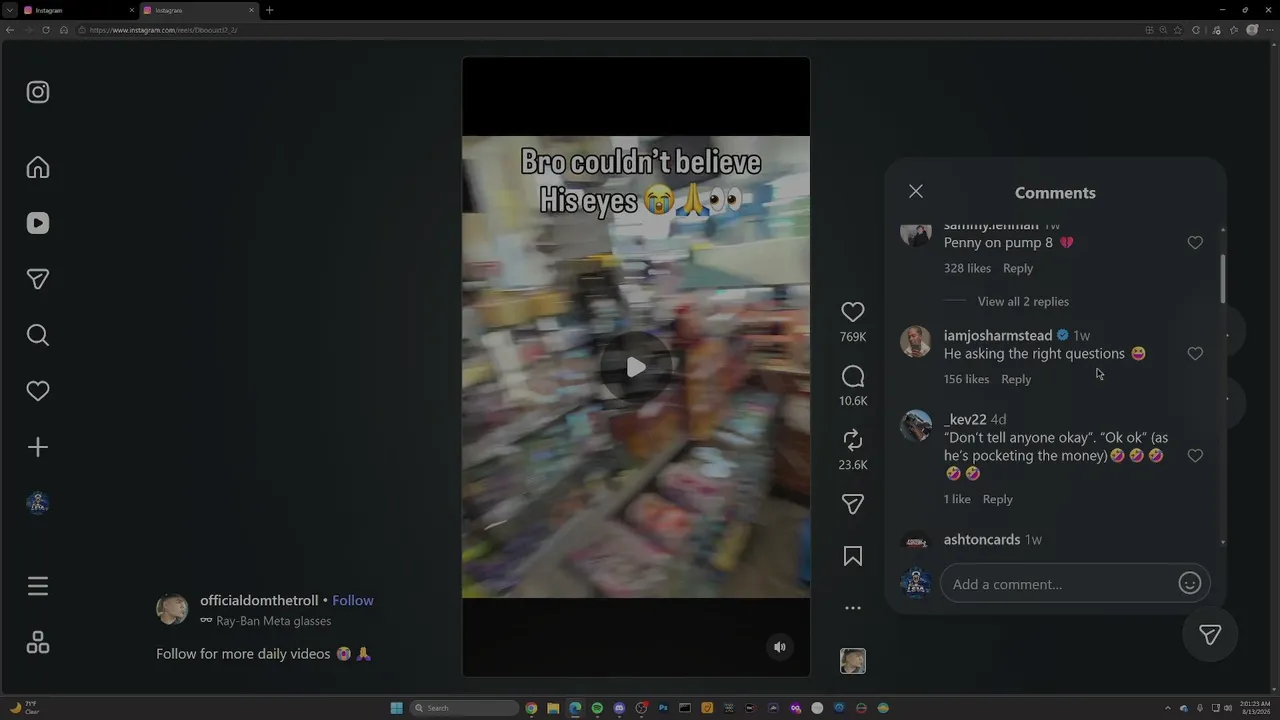Open the More hamburger menu

[38, 586]
